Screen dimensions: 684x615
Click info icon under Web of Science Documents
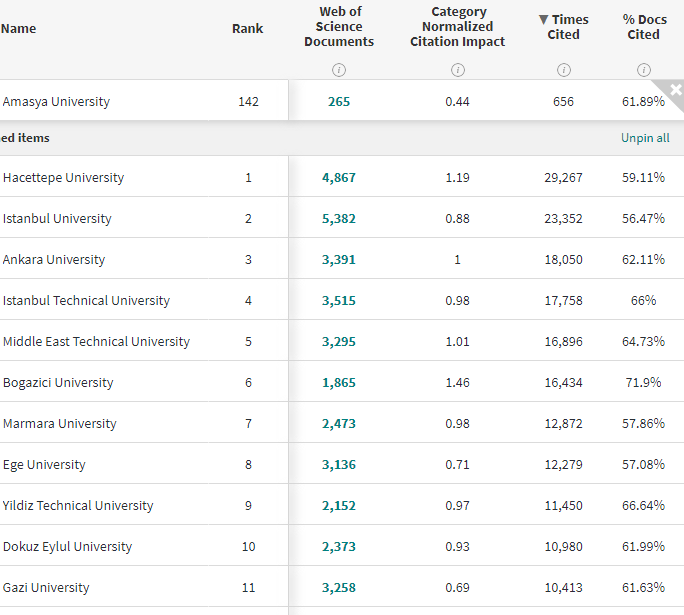pyautogui.click(x=339, y=70)
